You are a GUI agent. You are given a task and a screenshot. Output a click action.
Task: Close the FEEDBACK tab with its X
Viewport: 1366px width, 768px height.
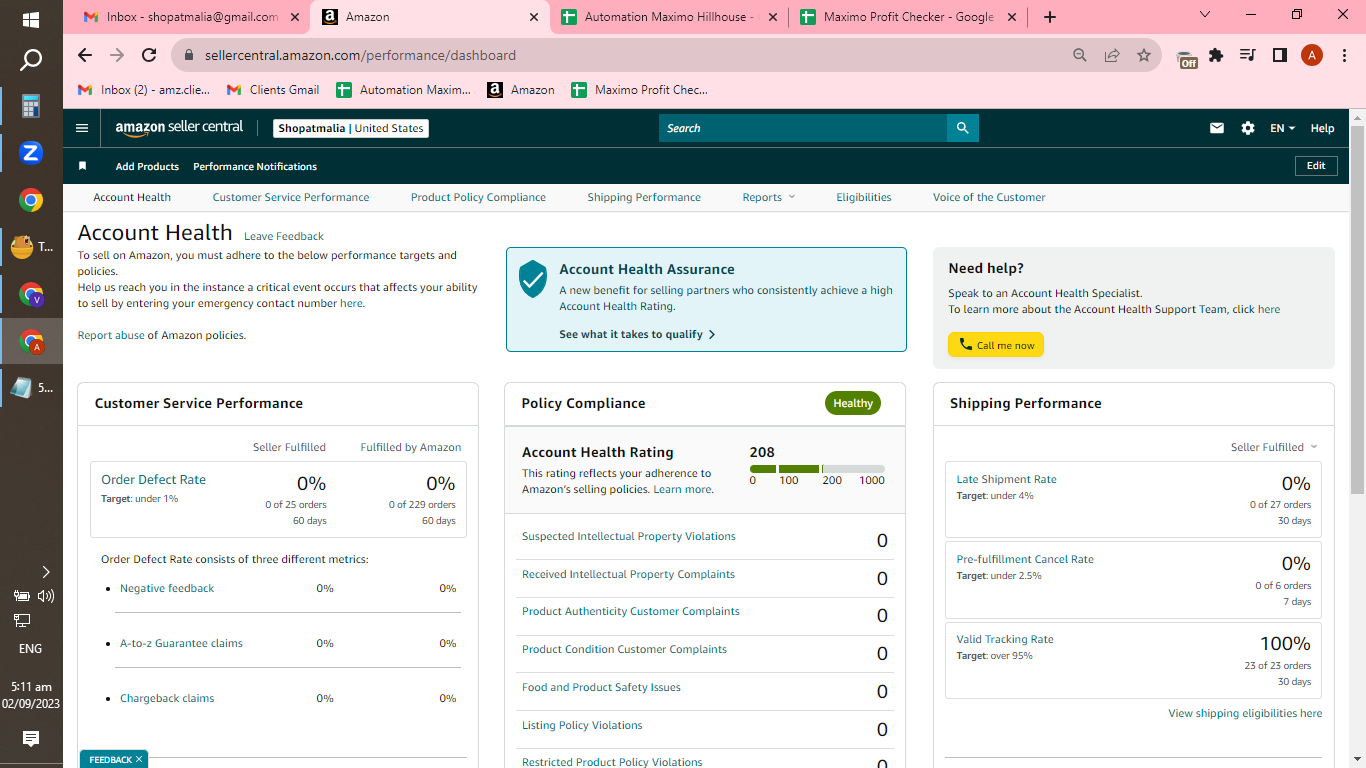[139, 760]
